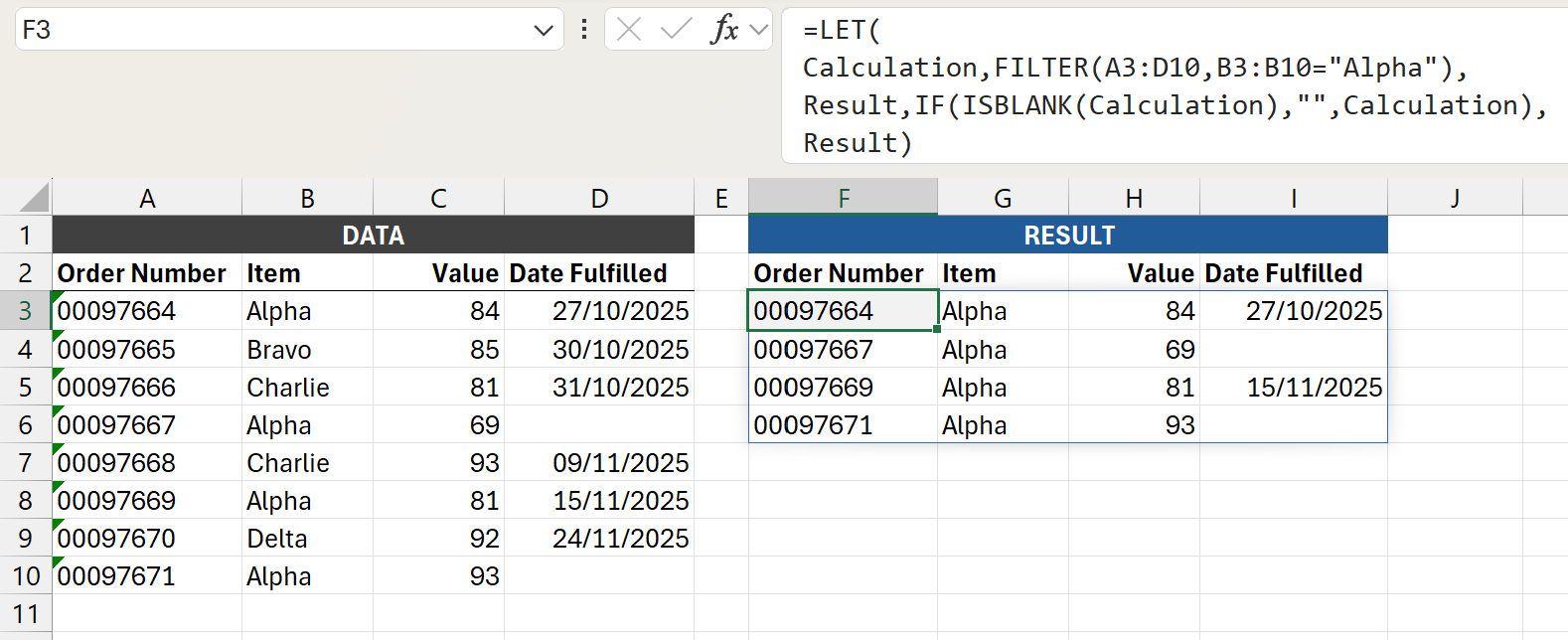Click inside the formula bar LET formula
Screen dimensions: 1568x640
click(x=1175, y=86)
